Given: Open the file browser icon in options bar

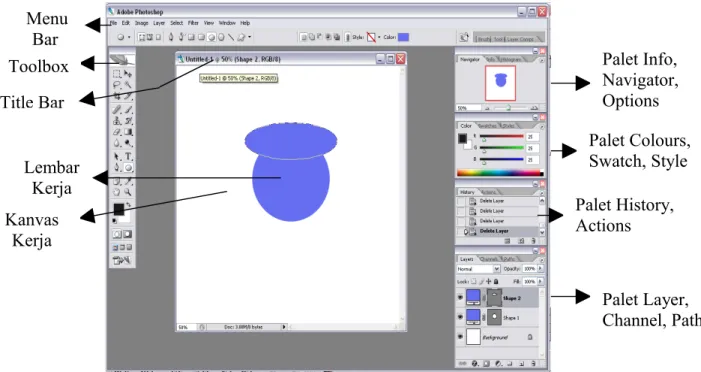Looking at the screenshot, I should (464, 38).
